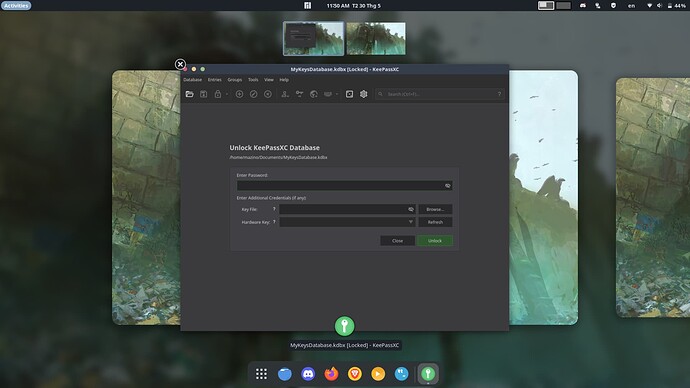Click the Edit entry pencil icon
Screen dimensions: 690x388
click(253, 94)
